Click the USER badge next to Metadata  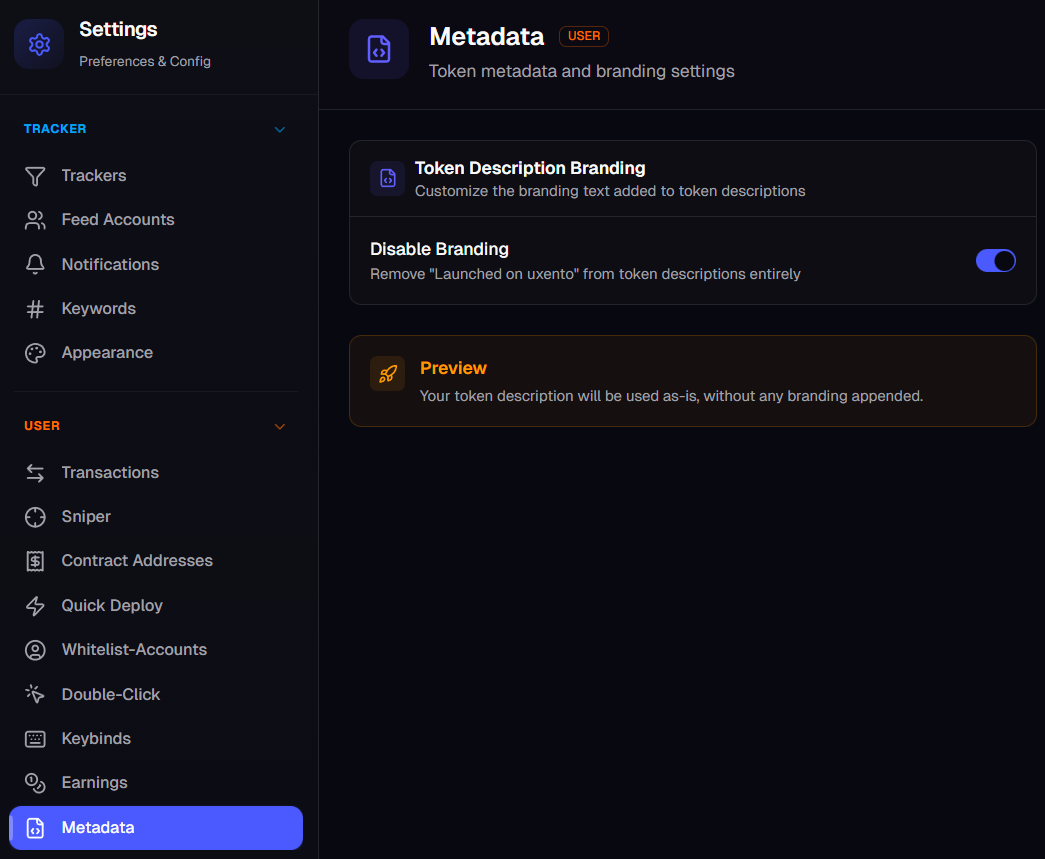584,36
